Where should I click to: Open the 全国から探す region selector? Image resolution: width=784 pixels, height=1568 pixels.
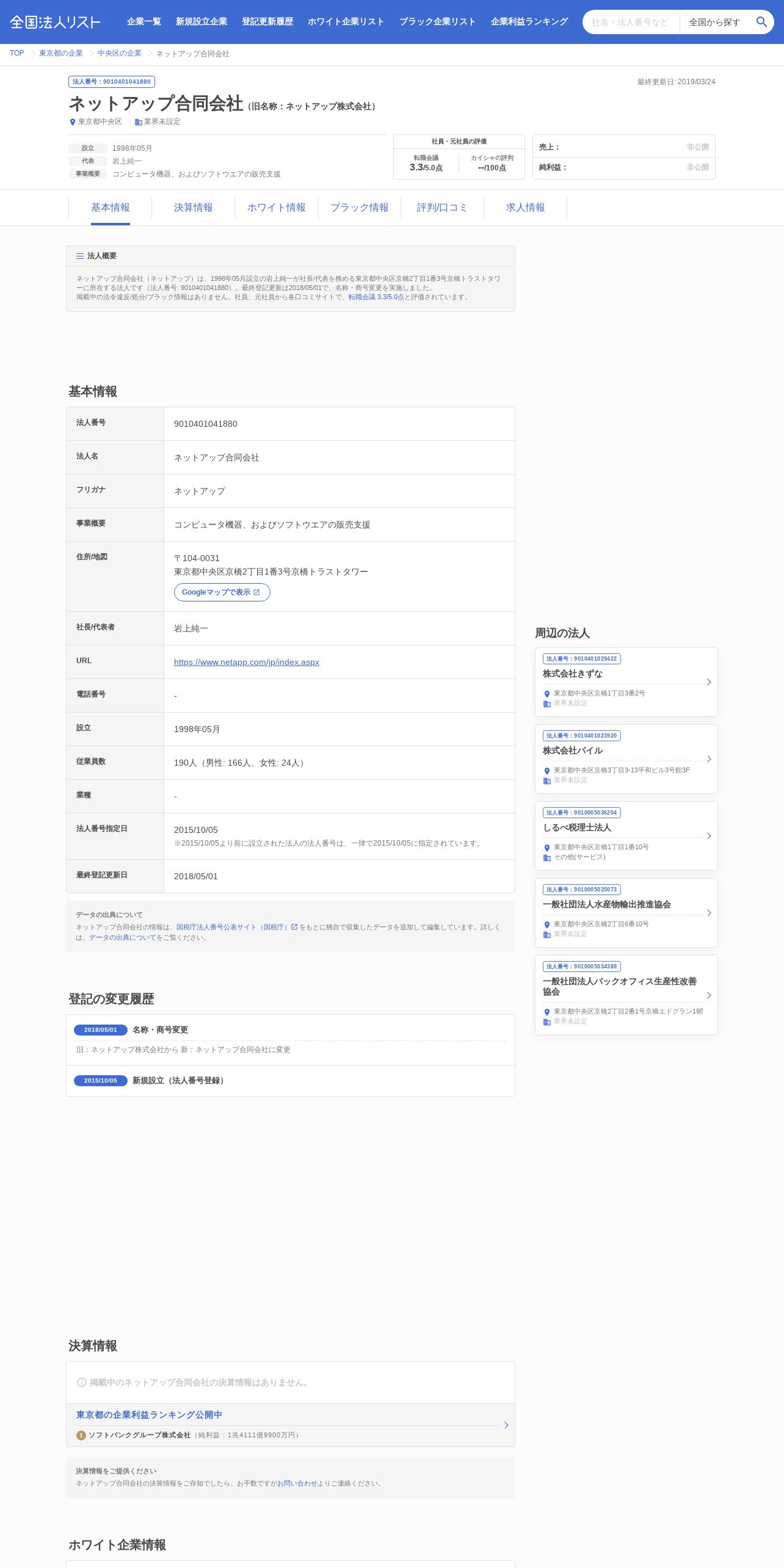tap(715, 22)
